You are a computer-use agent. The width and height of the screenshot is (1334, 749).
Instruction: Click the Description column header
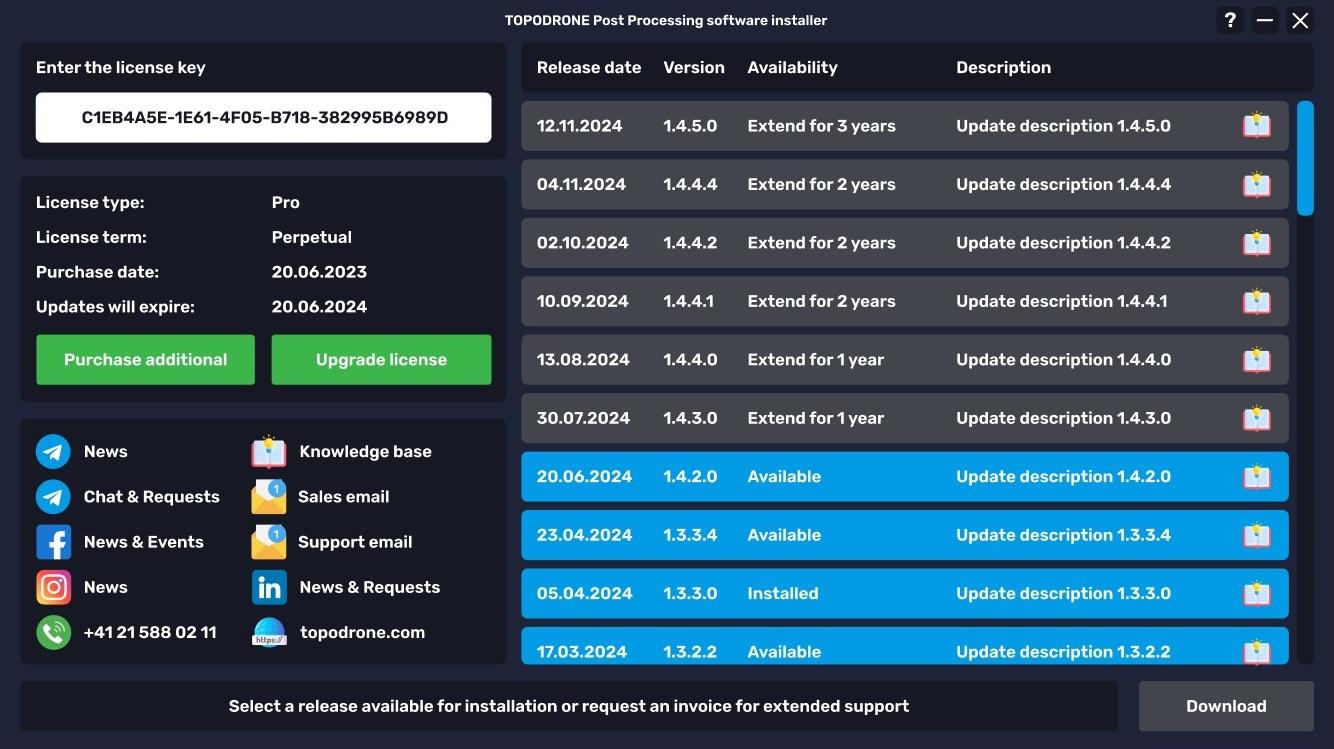click(x=1003, y=68)
